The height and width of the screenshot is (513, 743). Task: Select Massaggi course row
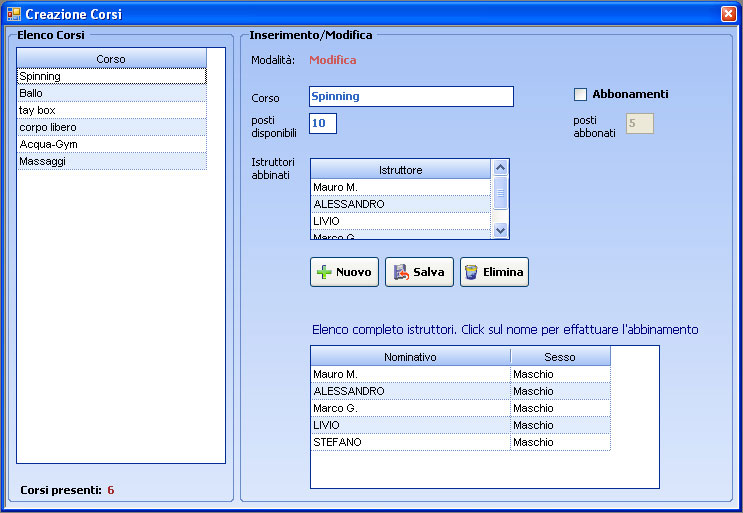click(x=110, y=161)
